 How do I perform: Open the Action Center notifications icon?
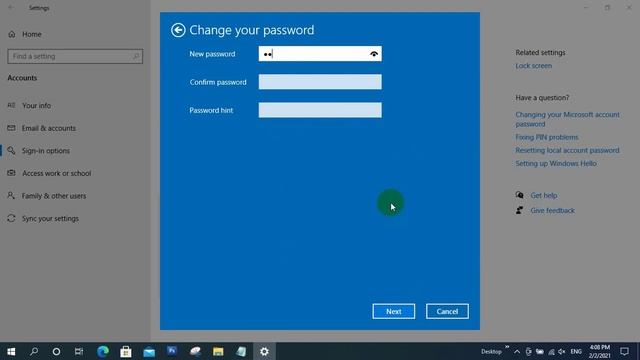coord(624,351)
